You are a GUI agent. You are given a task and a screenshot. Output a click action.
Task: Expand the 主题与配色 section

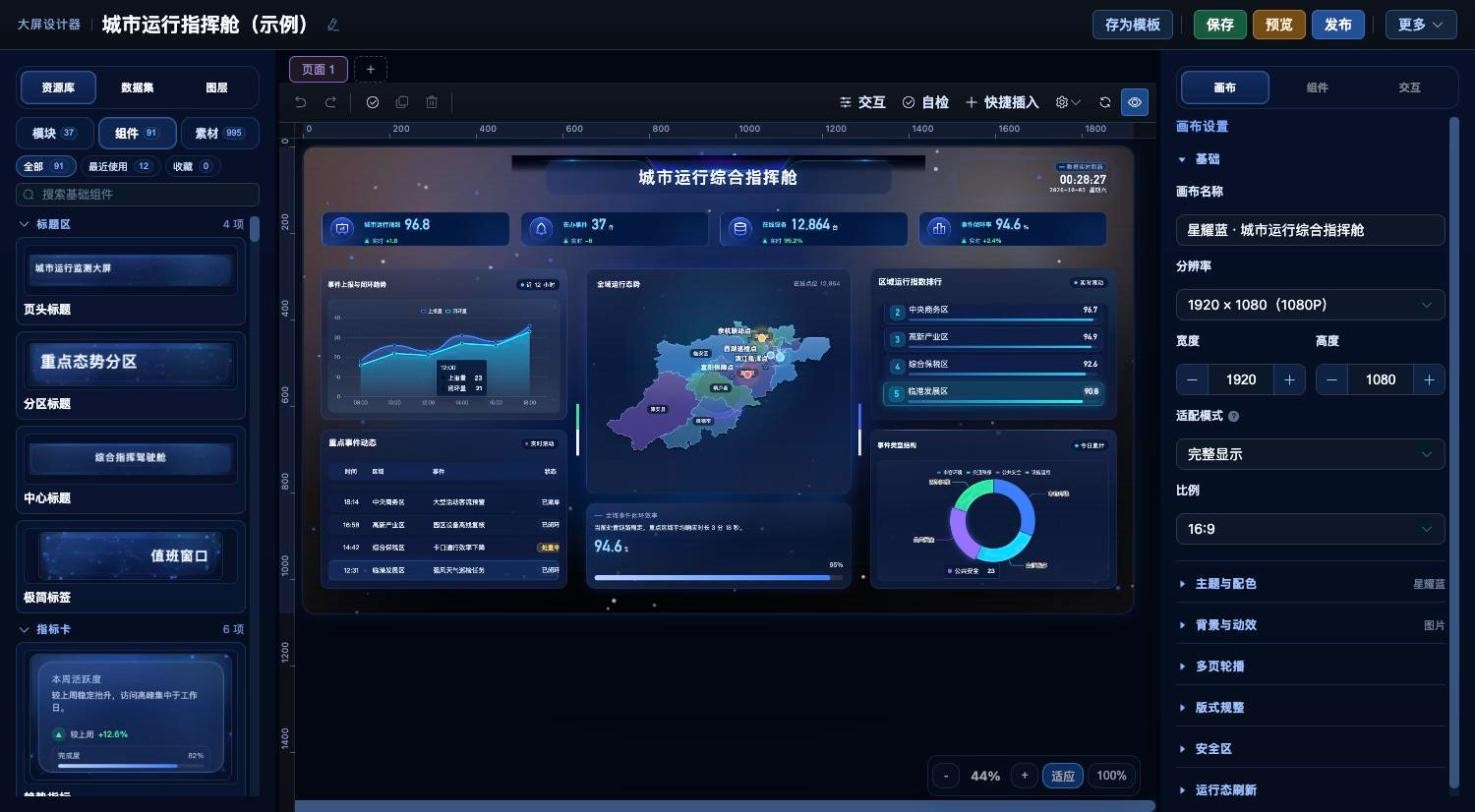coord(1310,584)
